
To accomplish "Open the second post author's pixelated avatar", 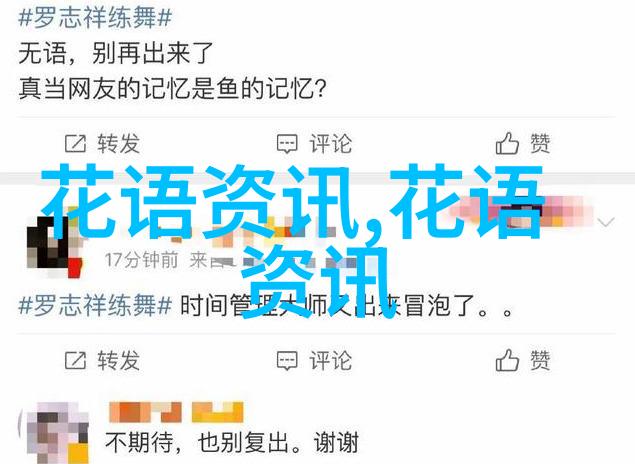I will click(x=54, y=246).
